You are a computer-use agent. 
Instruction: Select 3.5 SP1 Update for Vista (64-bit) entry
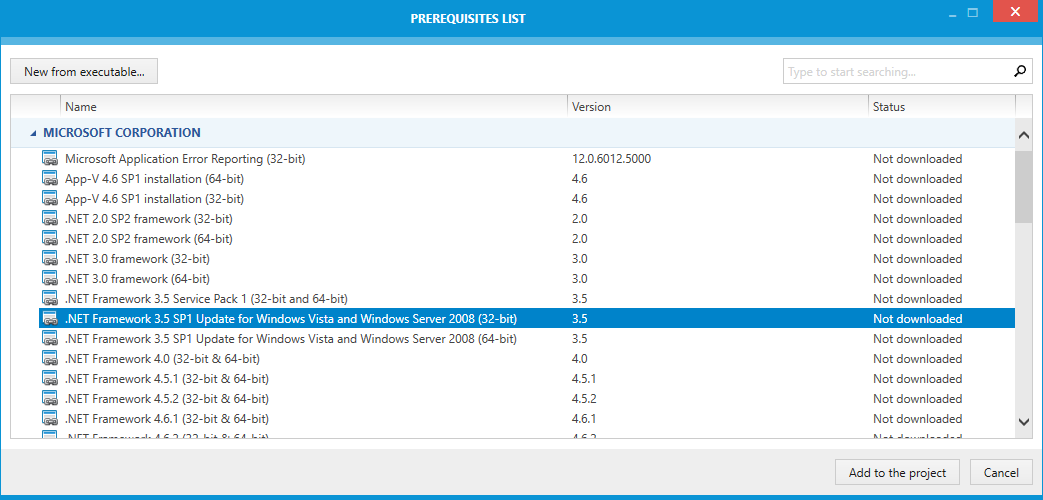point(291,338)
